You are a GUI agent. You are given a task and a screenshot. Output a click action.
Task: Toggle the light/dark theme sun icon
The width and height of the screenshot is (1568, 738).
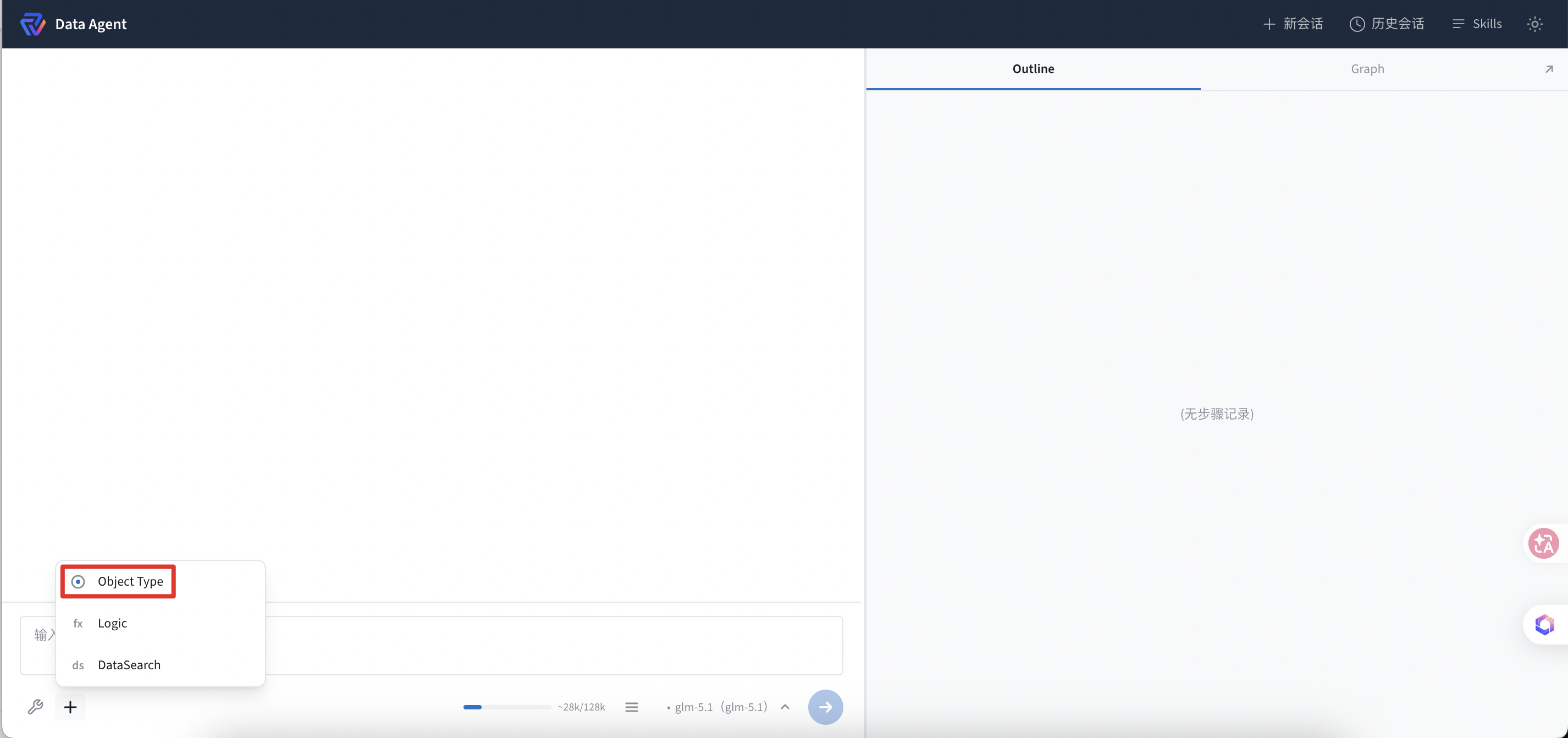click(x=1534, y=24)
